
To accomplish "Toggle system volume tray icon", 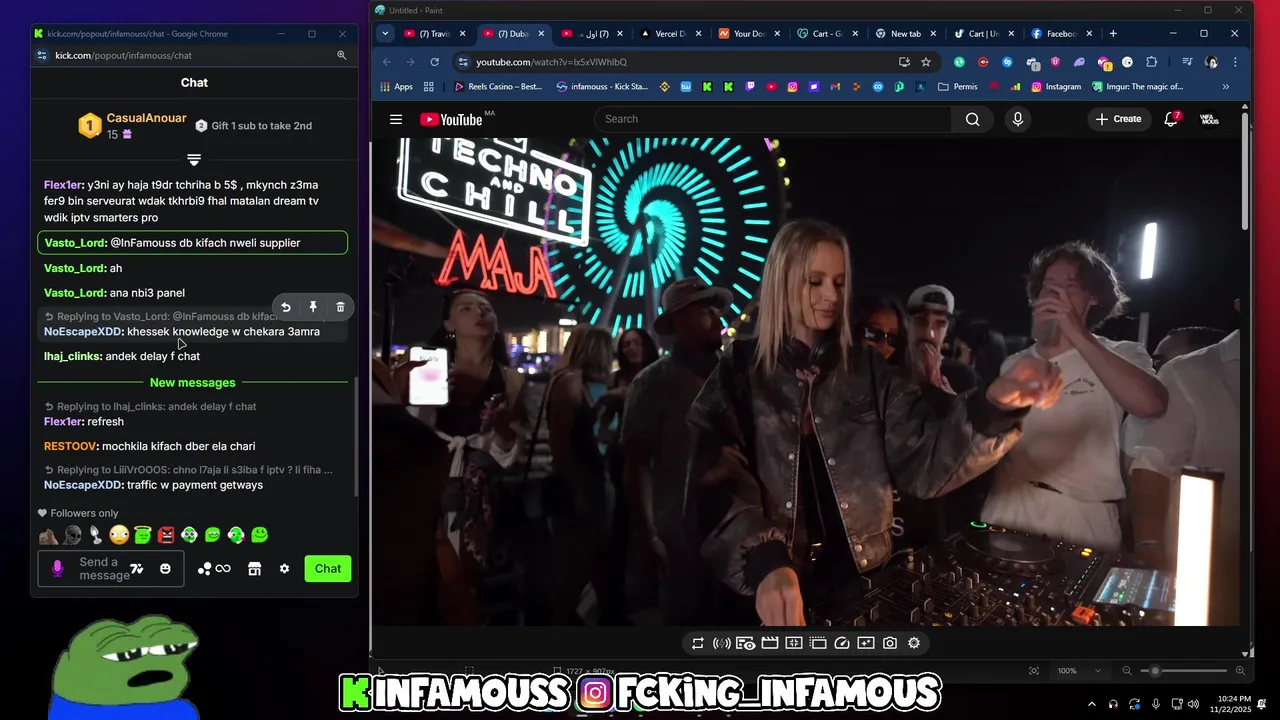I will pos(1193,704).
